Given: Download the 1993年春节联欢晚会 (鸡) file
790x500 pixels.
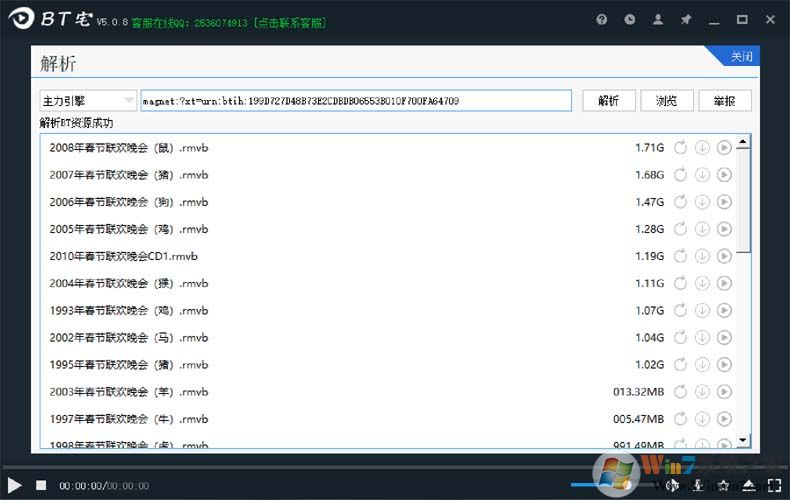Looking at the screenshot, I should (x=702, y=310).
